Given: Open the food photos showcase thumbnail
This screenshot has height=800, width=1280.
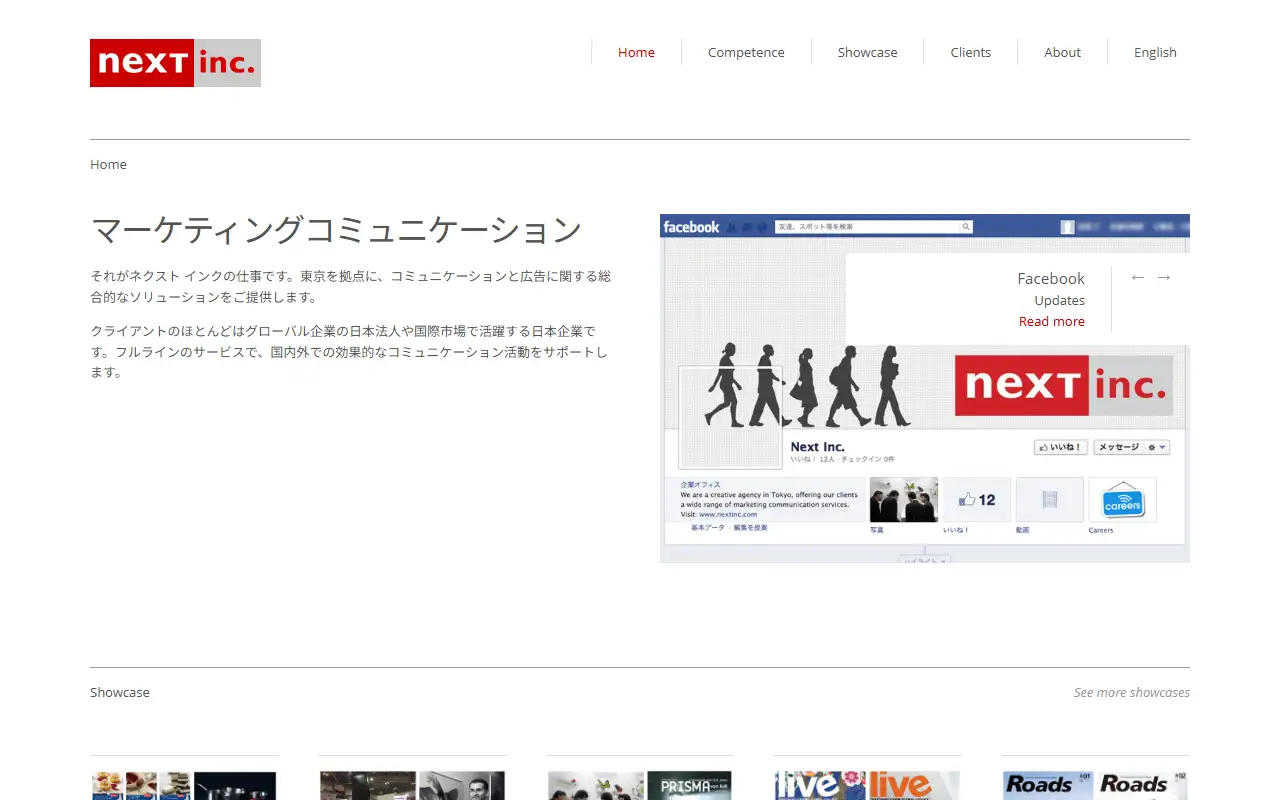Looking at the screenshot, I should (x=184, y=785).
